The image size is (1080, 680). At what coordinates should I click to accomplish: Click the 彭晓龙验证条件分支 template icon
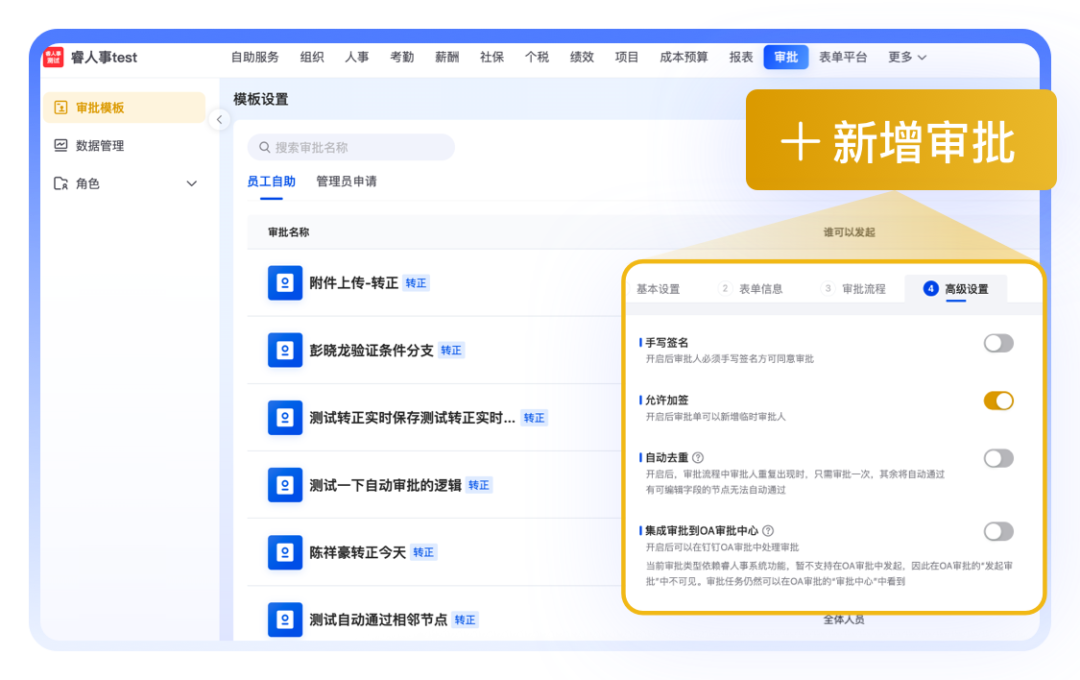[x=285, y=350]
